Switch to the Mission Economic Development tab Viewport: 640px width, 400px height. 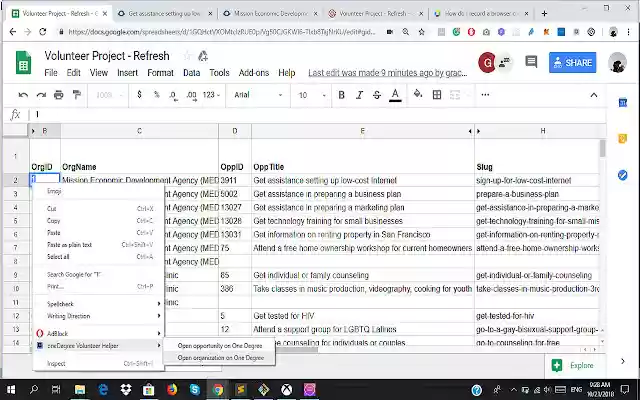(x=270, y=13)
